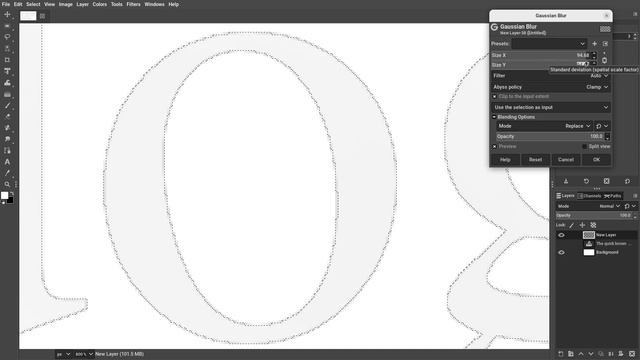Open the px unit dropdown in status bar
The image size is (640, 360).
point(63,354)
